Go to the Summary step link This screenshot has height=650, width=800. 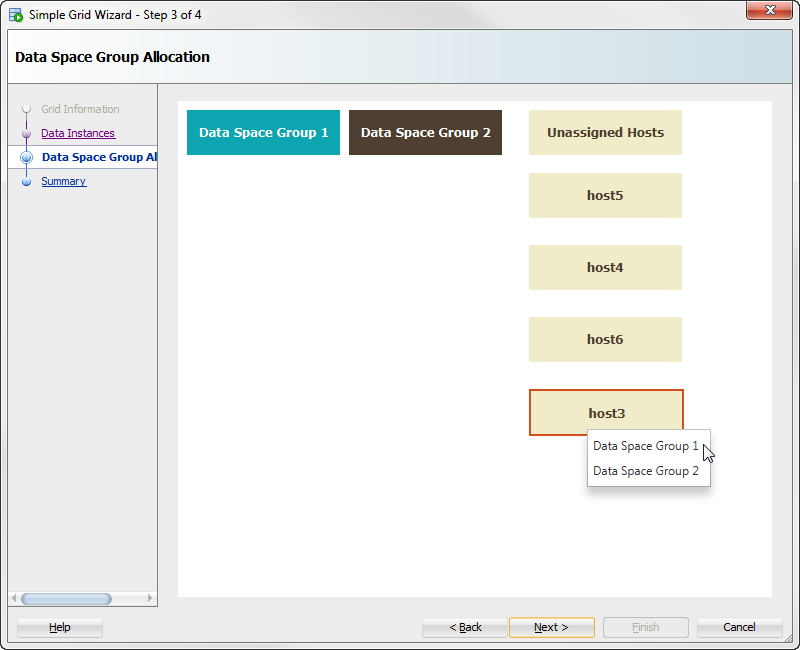click(x=64, y=181)
